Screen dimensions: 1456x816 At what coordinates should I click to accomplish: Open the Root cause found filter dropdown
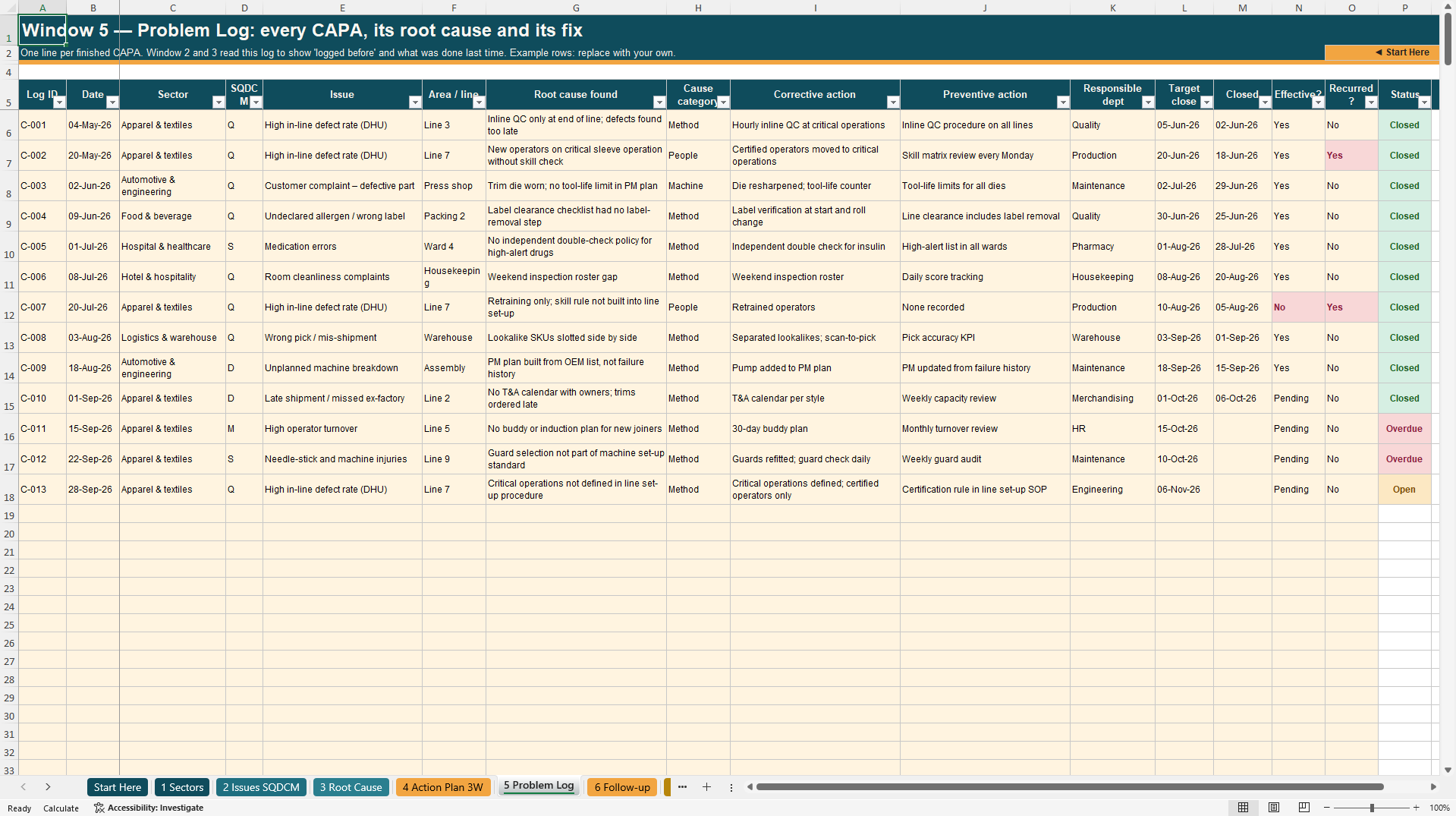(x=659, y=102)
